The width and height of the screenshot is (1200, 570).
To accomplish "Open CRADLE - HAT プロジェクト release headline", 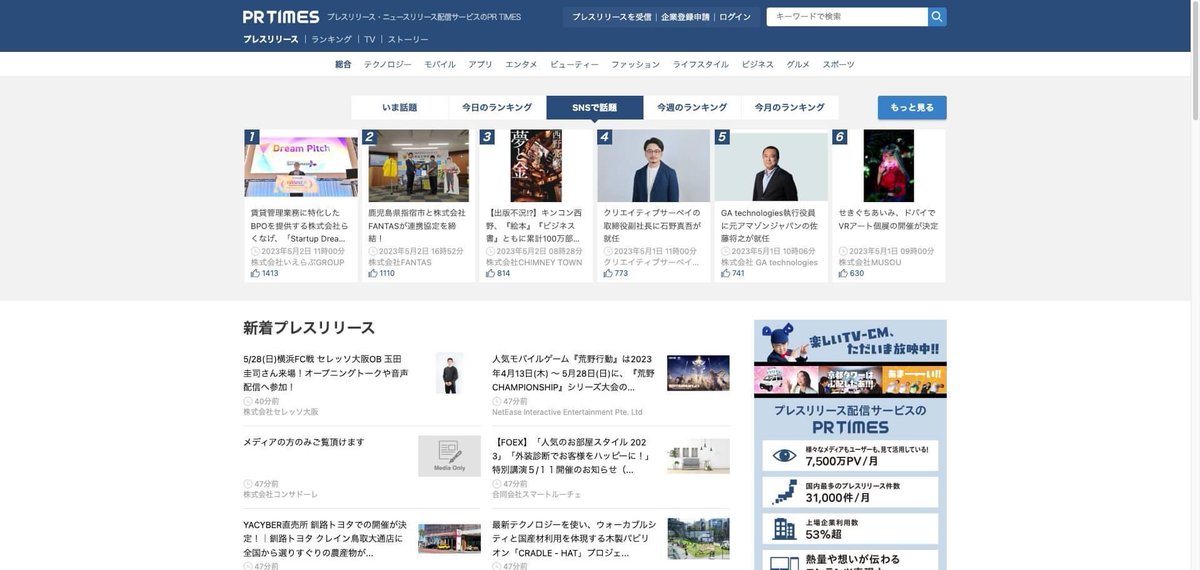I will coord(574,538).
